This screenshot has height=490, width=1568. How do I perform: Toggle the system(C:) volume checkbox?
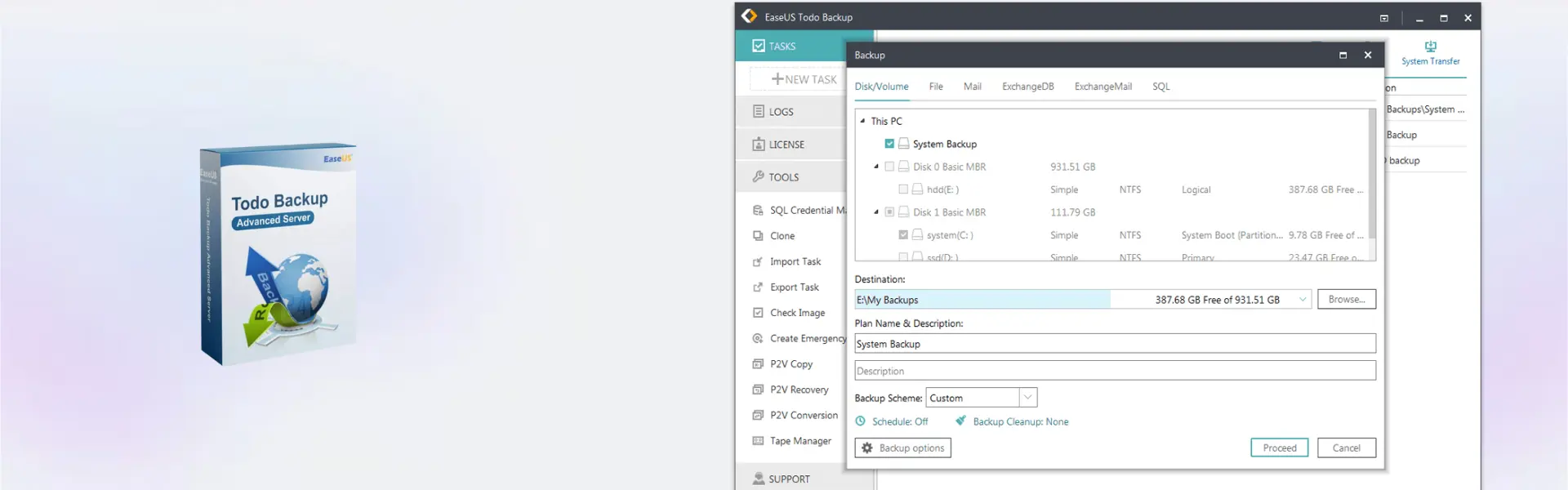[903, 235]
